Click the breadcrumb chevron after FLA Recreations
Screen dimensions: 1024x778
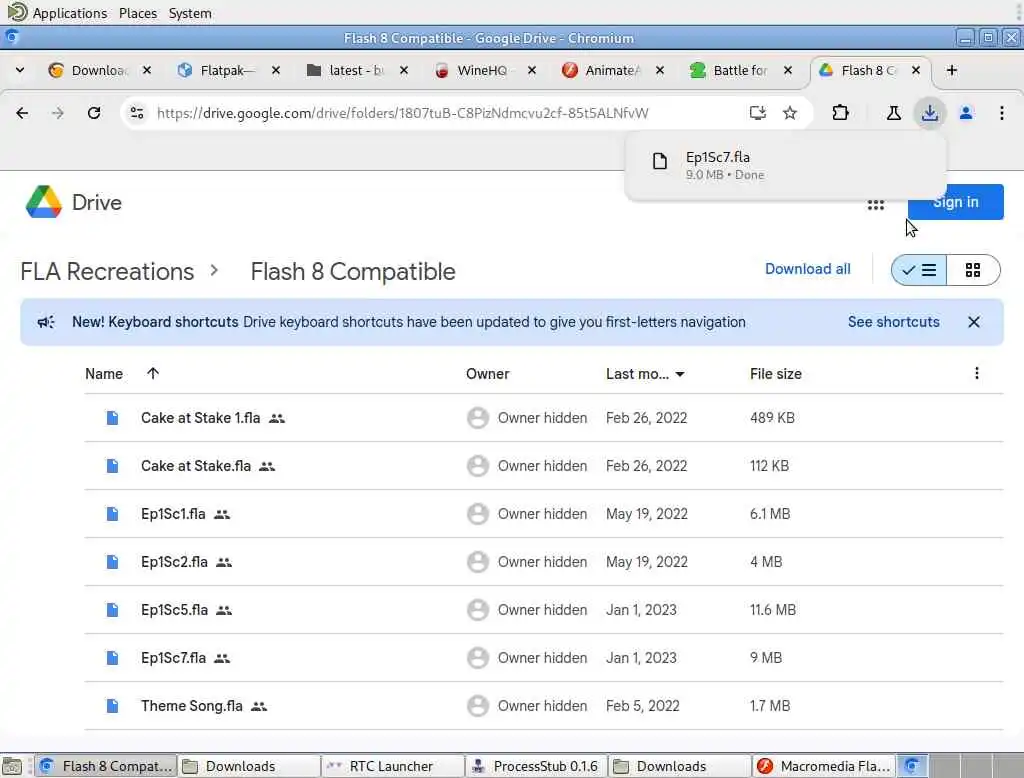[214, 270]
